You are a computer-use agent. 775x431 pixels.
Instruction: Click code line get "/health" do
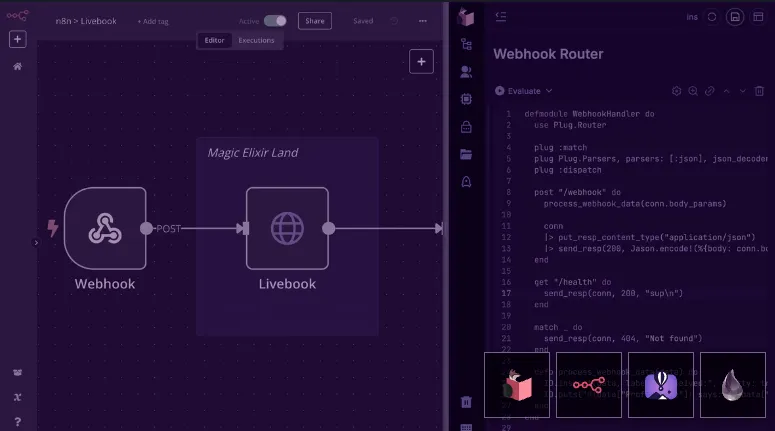click(x=572, y=282)
